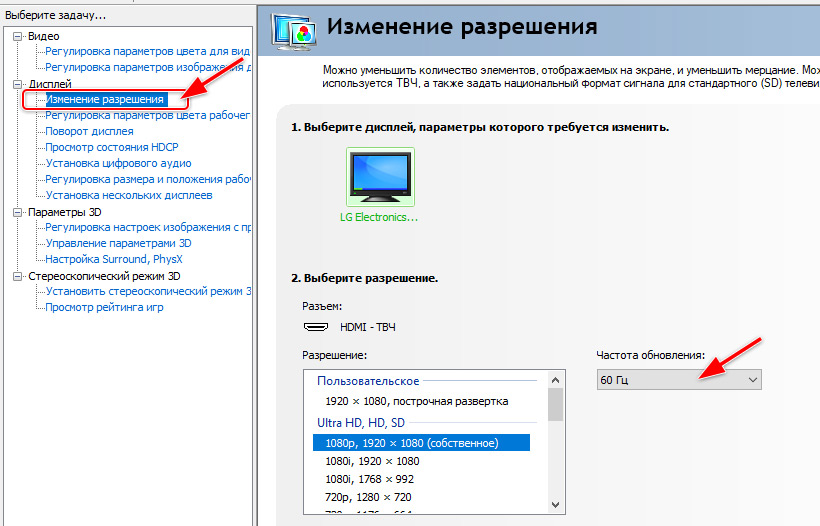
Task: Open Просмотр состояния HDCP
Action: pyautogui.click(x=112, y=147)
